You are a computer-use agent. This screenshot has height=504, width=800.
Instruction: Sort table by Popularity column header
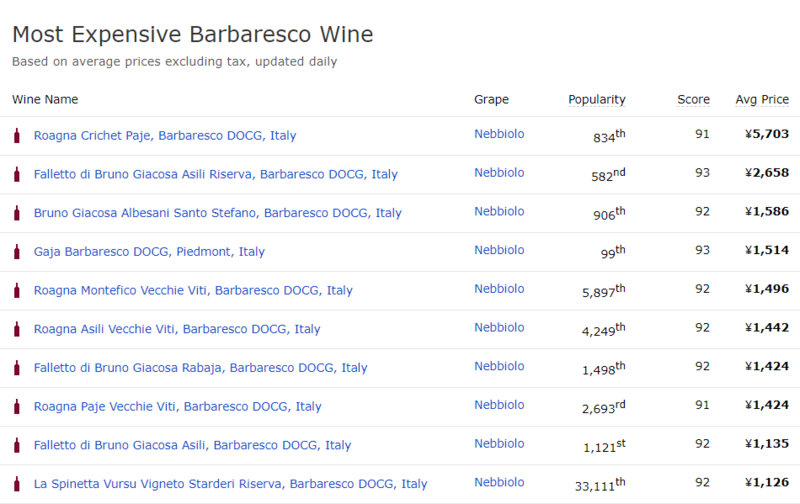pos(596,99)
